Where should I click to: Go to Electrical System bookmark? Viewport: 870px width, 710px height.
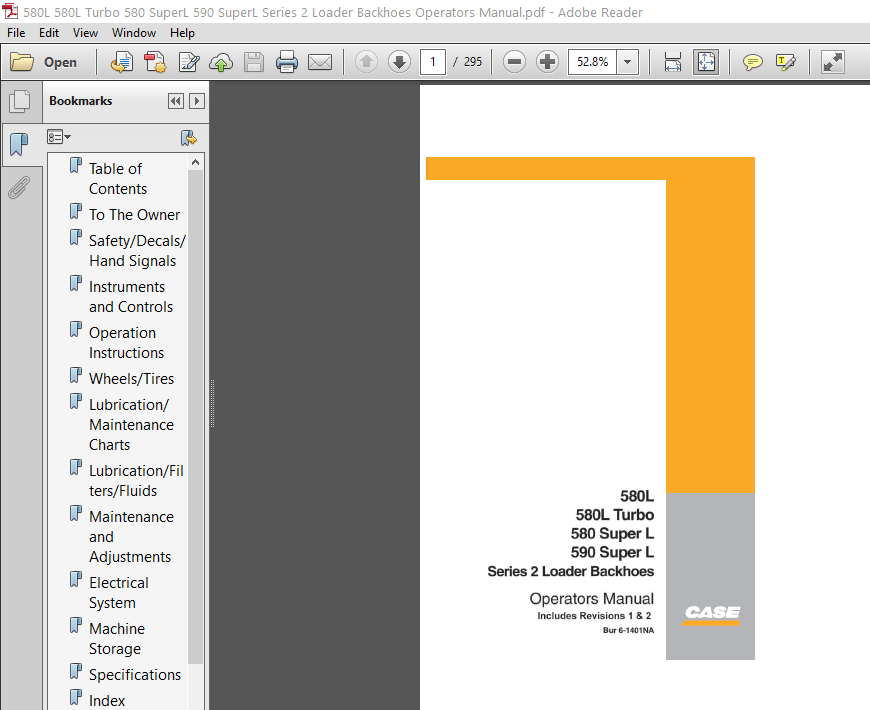pos(119,592)
